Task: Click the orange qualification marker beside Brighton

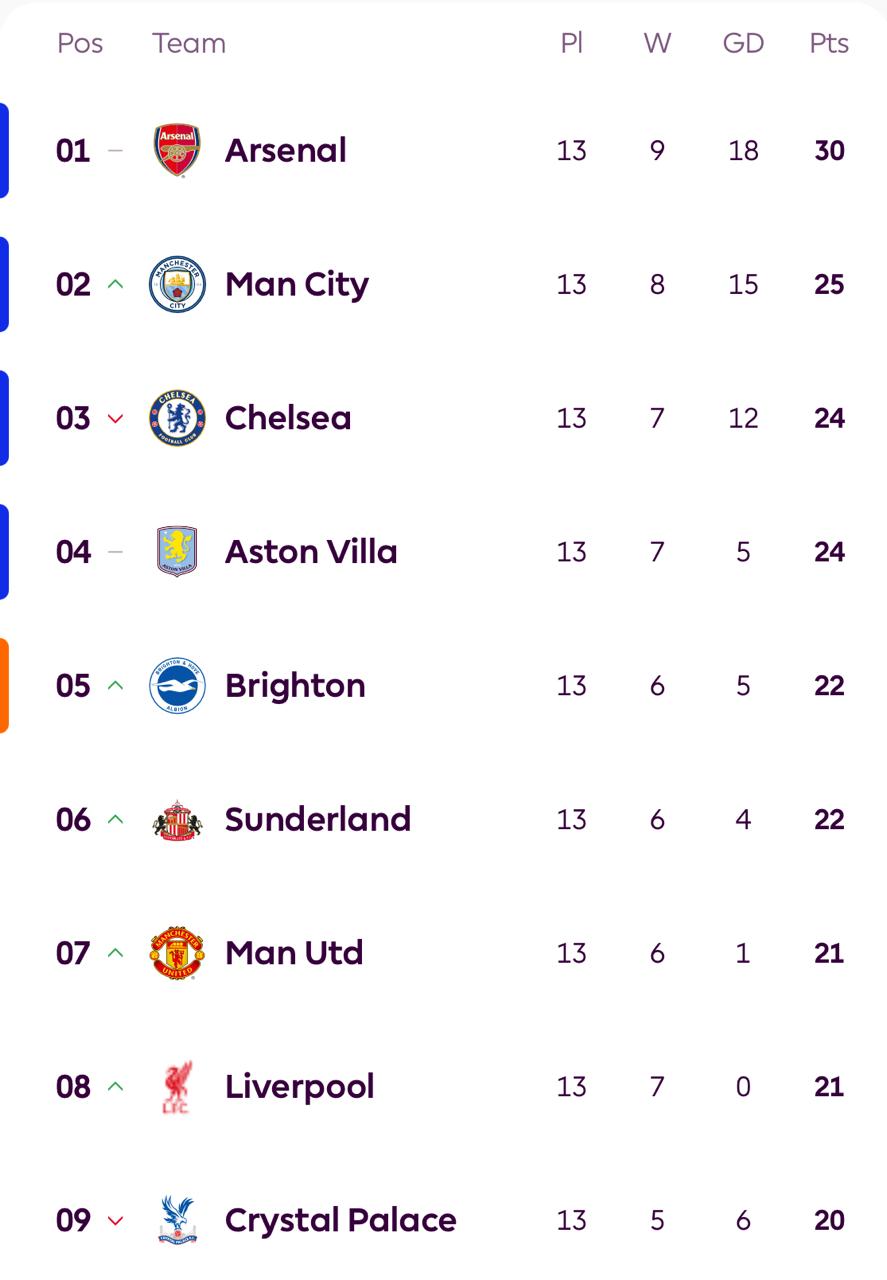Action: click(x=4, y=686)
